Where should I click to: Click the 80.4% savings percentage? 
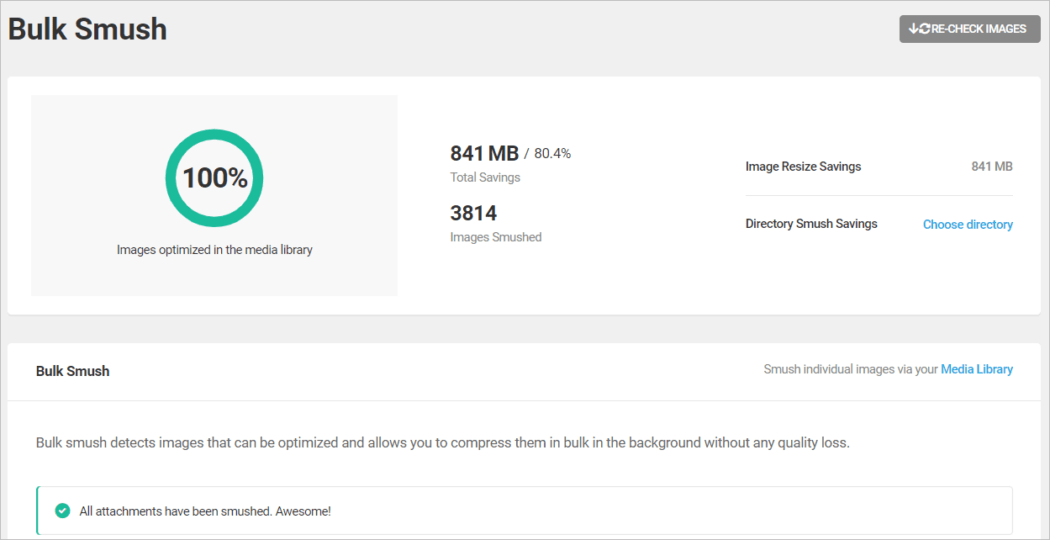point(552,154)
